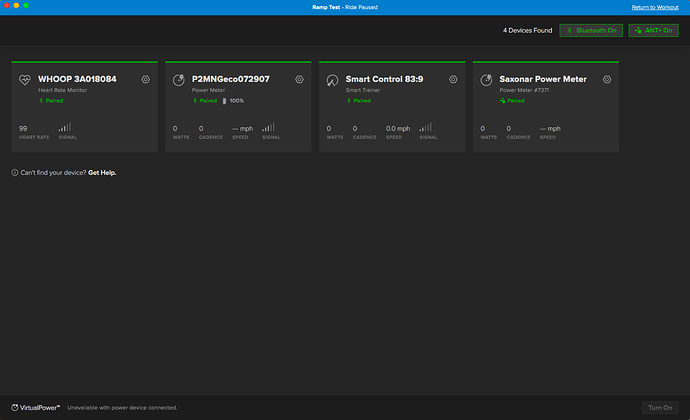This screenshot has width=690, height=420.
Task: Click the heart rate icon on WHOOP card
Action: tap(25, 80)
